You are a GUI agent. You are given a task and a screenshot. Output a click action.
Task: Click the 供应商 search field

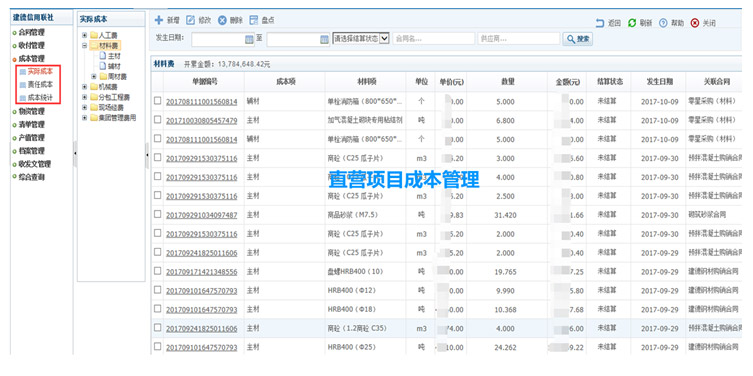(519, 39)
